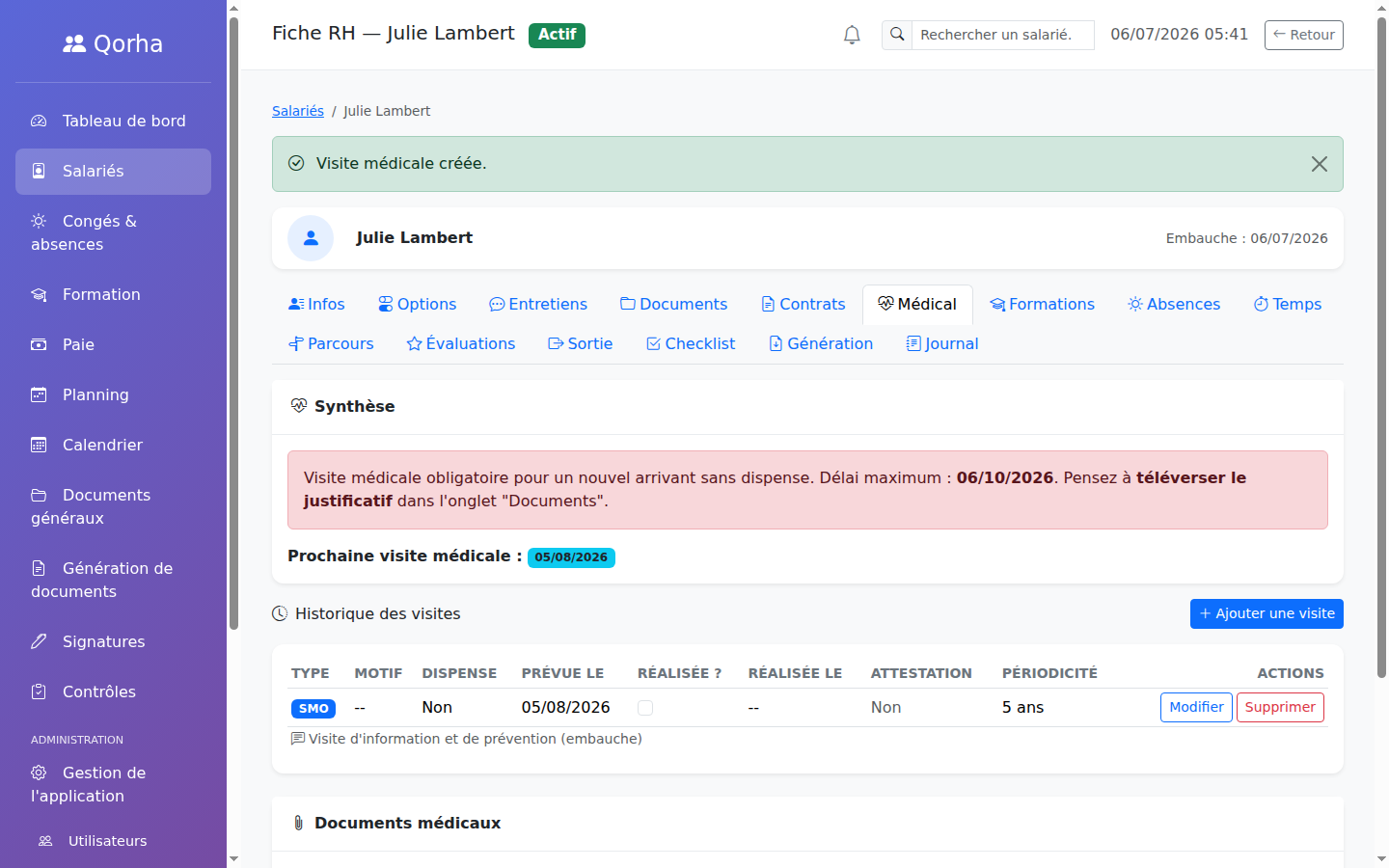The height and width of the screenshot is (868, 1389).
Task: Switch to the Documents tab
Action: (673, 304)
